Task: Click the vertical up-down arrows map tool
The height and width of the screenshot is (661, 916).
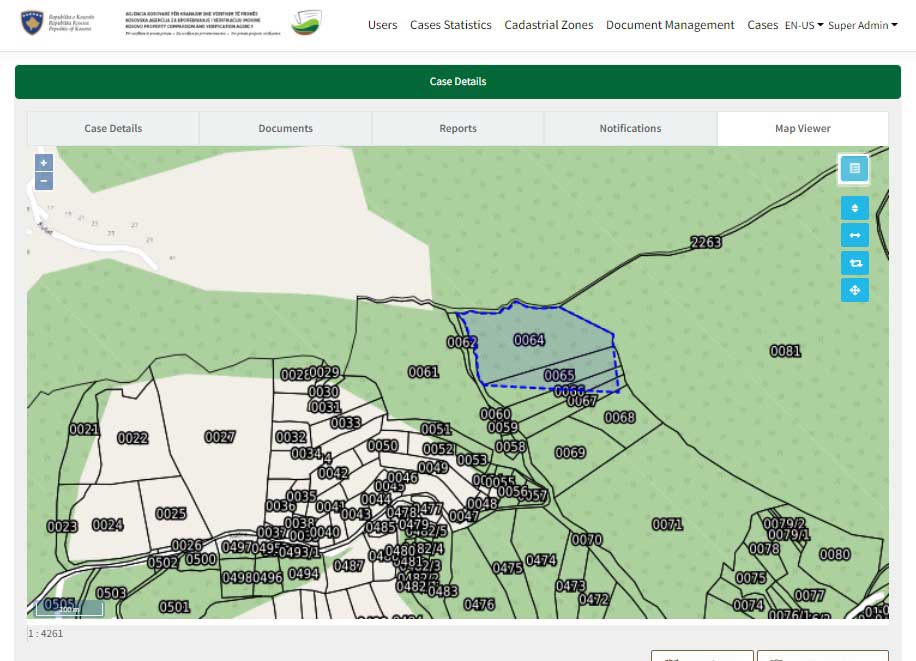Action: point(855,209)
